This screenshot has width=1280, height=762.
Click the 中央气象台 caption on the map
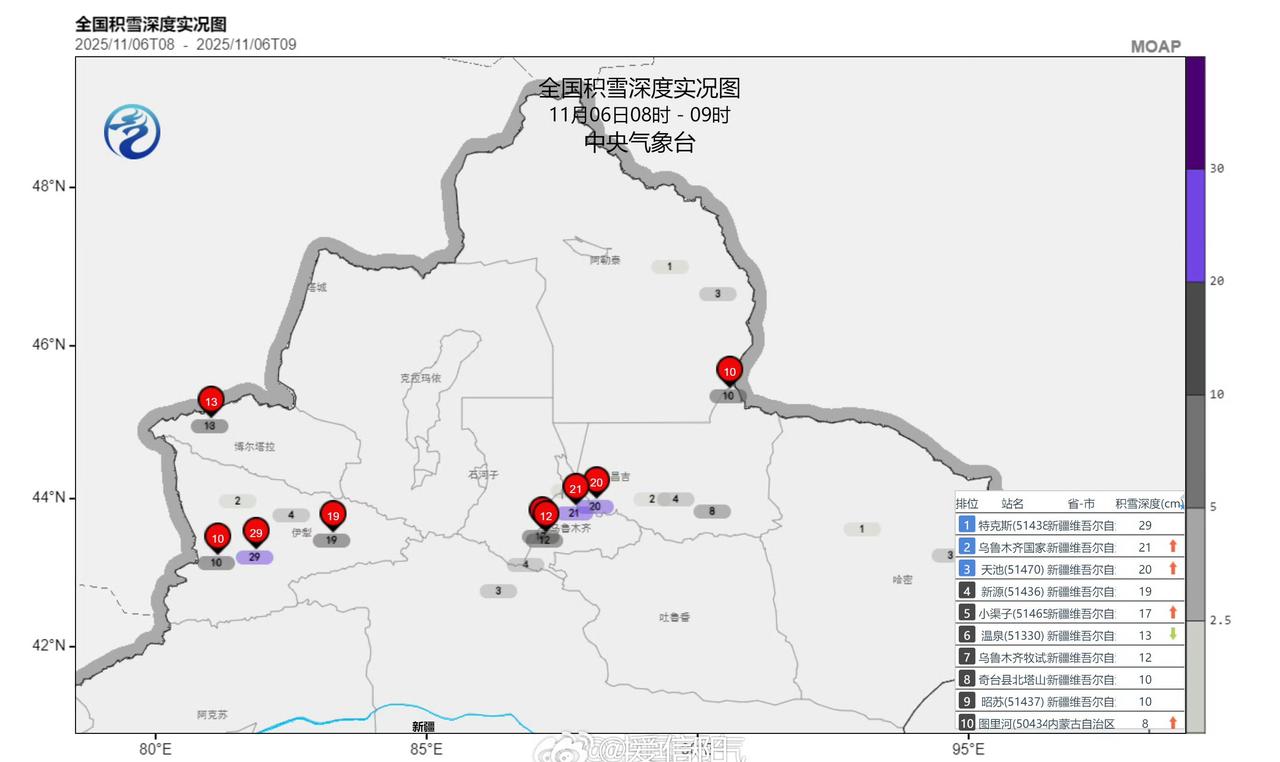click(640, 143)
